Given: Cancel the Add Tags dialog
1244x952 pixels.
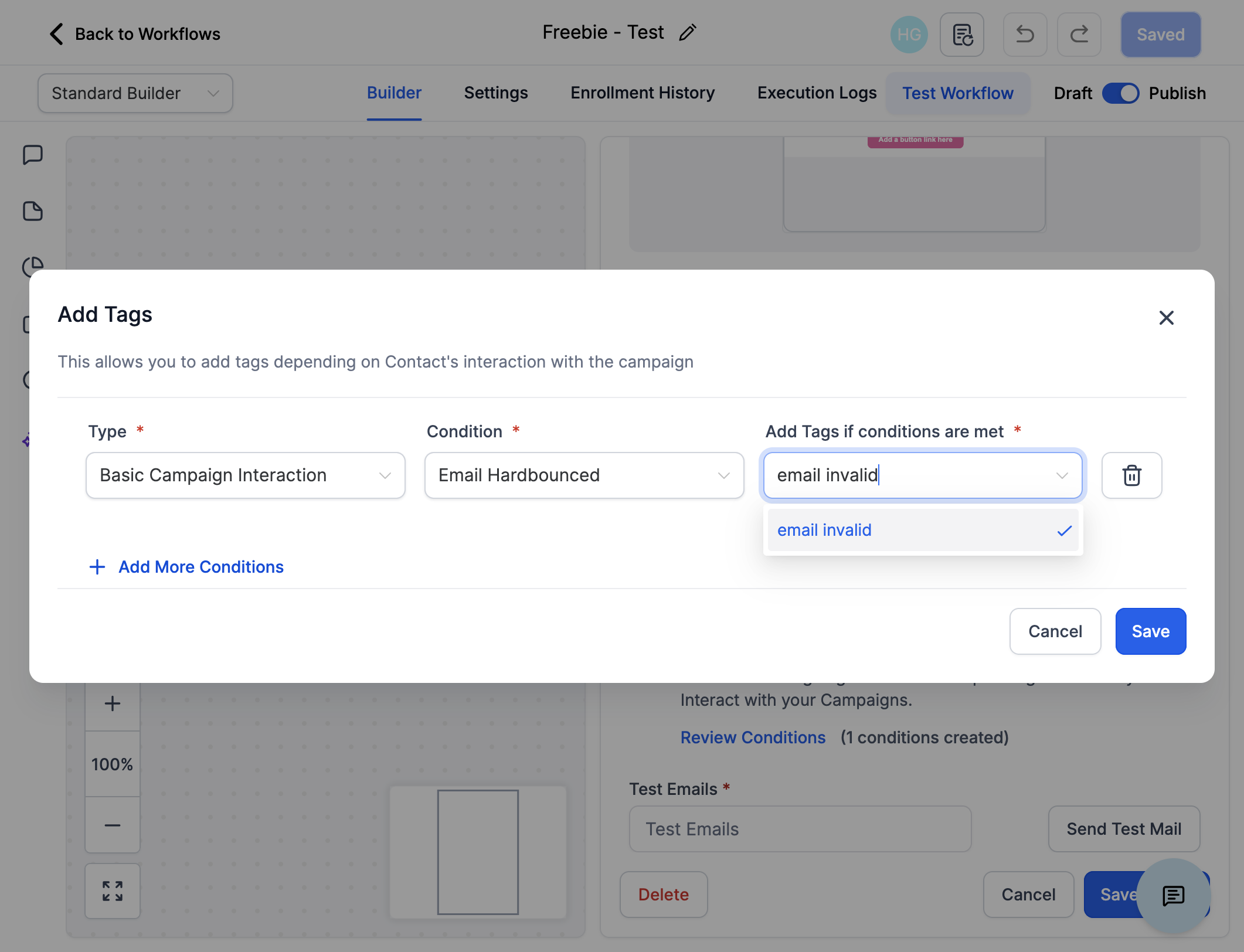Looking at the screenshot, I should coord(1055,631).
